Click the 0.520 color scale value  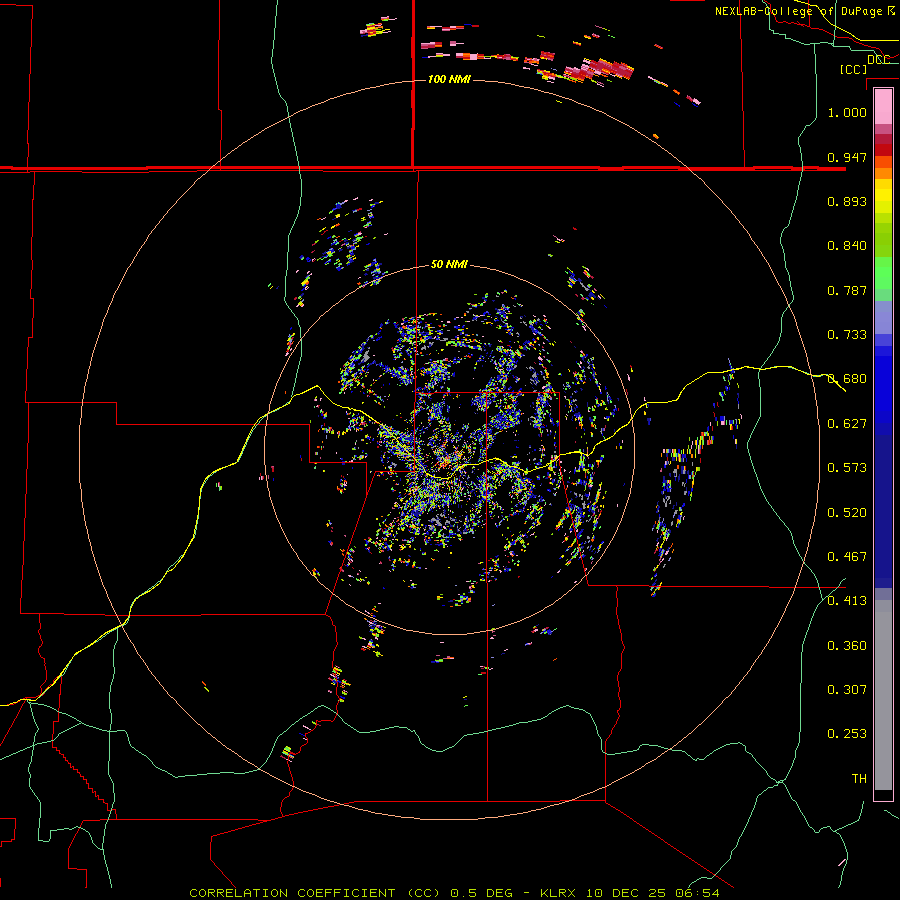point(847,513)
